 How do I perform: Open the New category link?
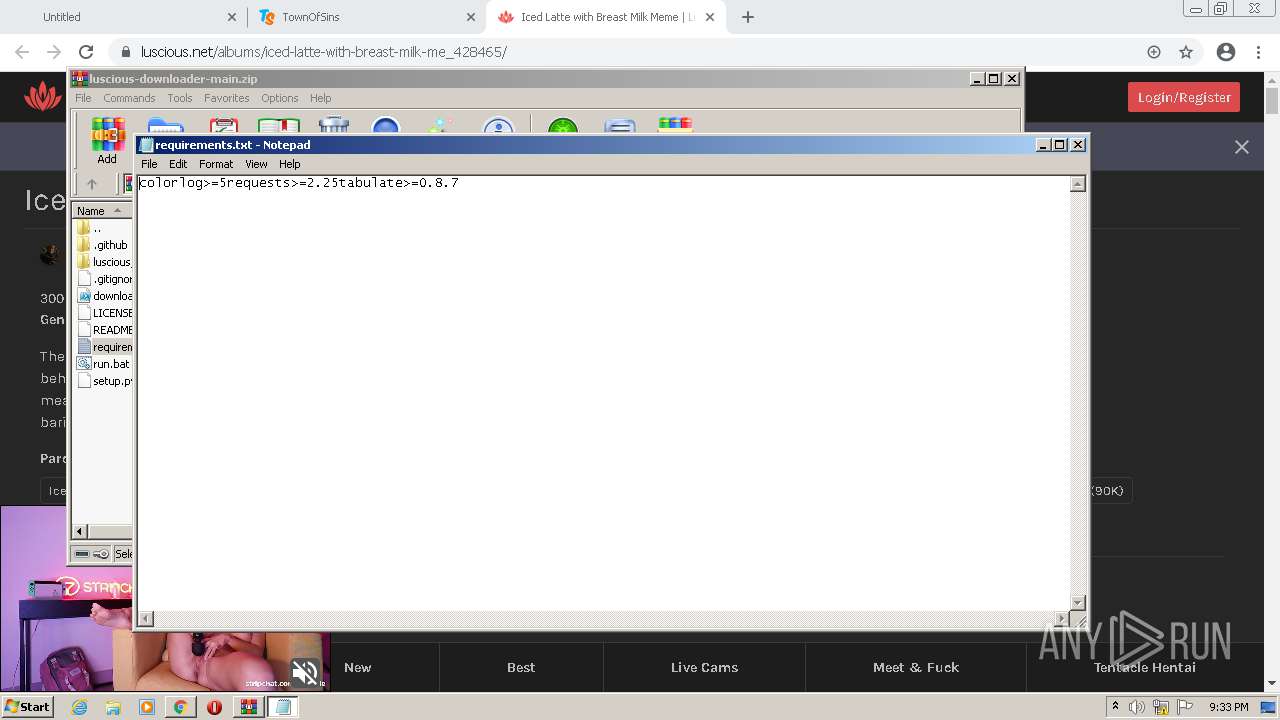point(357,667)
